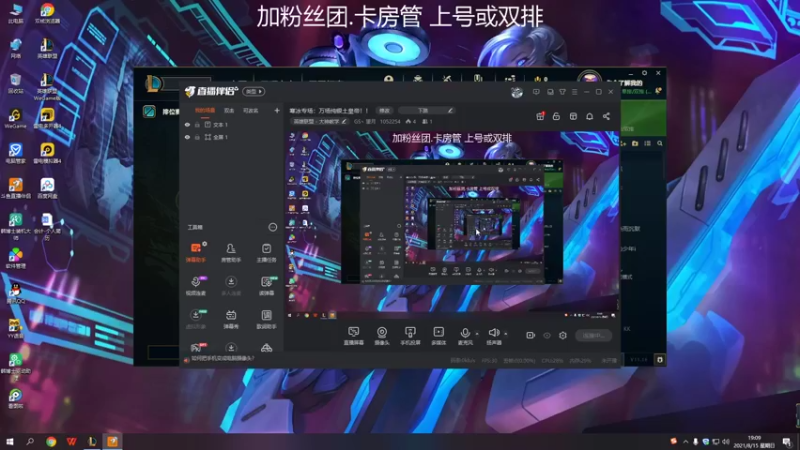
Task: Toggle visibility eye of 文本 1 layer
Action: [x=187, y=124]
